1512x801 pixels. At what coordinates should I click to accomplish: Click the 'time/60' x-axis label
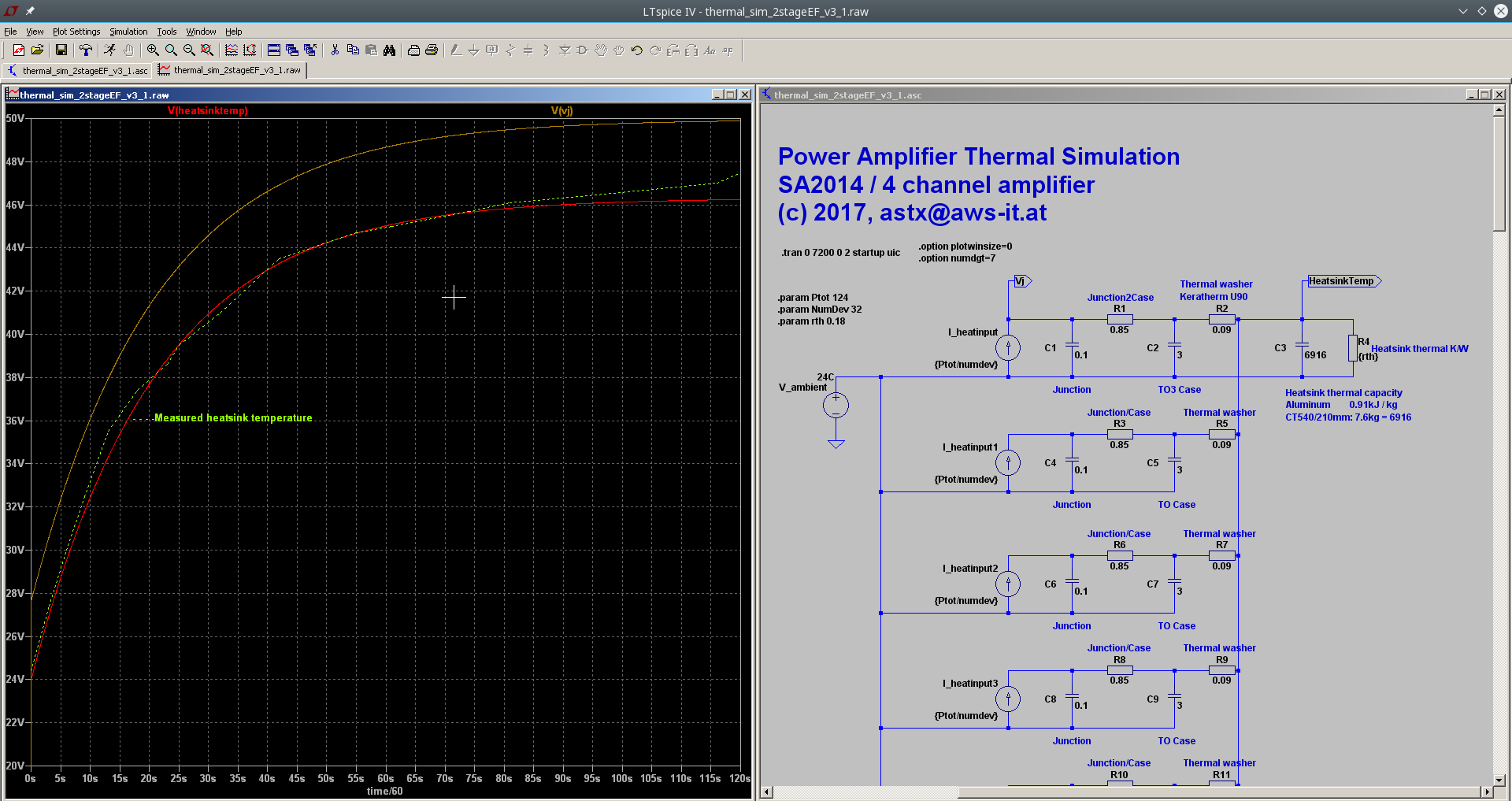[385, 792]
